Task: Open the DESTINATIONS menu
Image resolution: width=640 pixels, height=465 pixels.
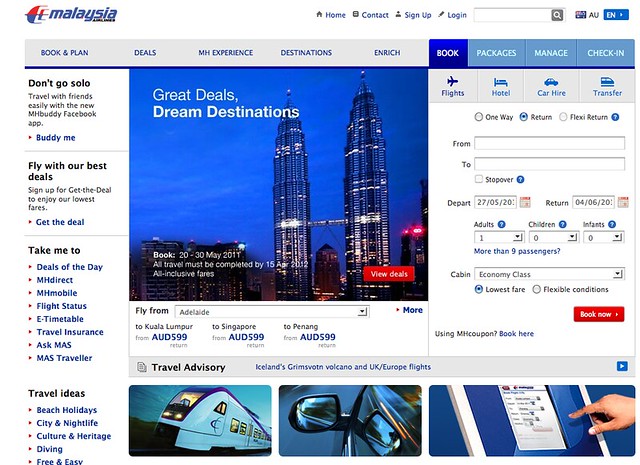Action: pos(306,53)
